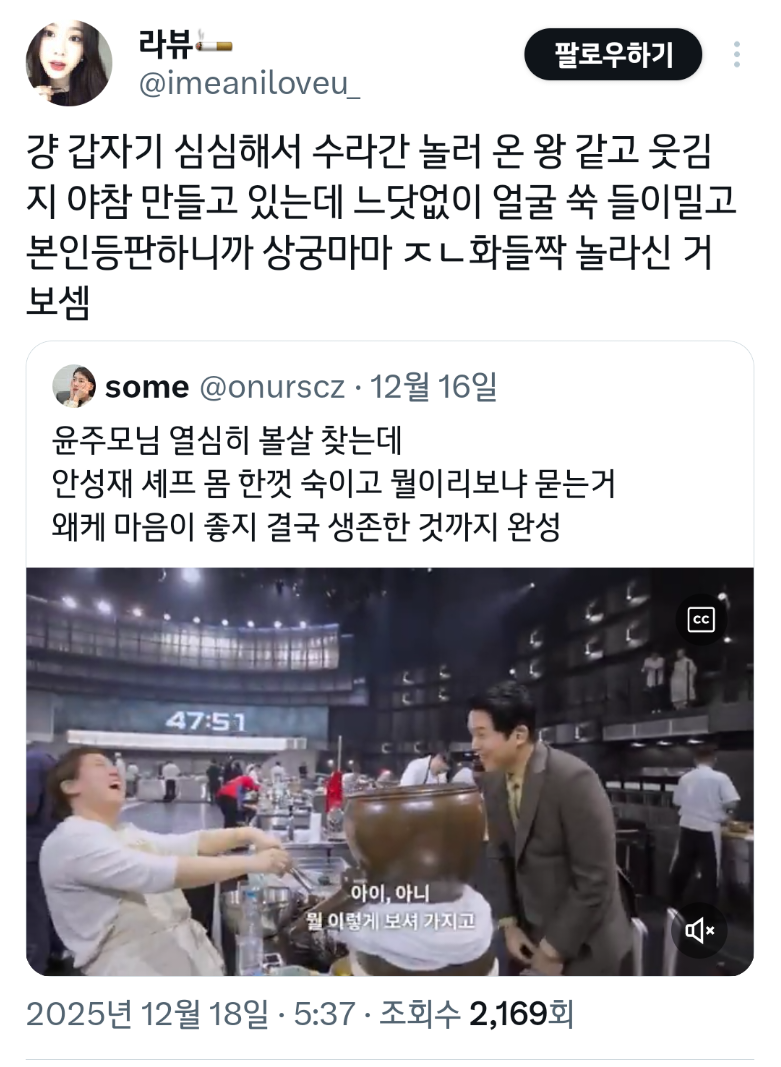Open the 2025년 12월 18일 timestamp link
The image size is (781, 1067).
(146, 1014)
